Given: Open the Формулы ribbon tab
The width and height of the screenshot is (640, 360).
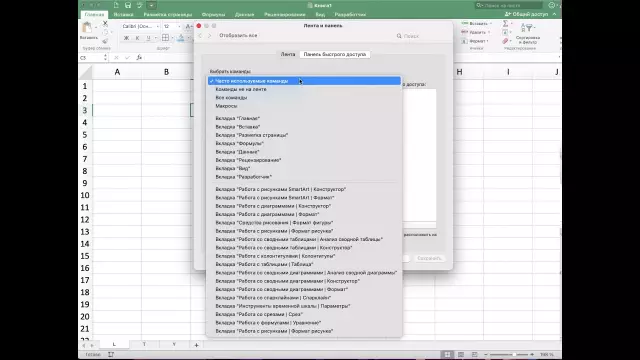Looking at the screenshot, I should coord(213,14).
